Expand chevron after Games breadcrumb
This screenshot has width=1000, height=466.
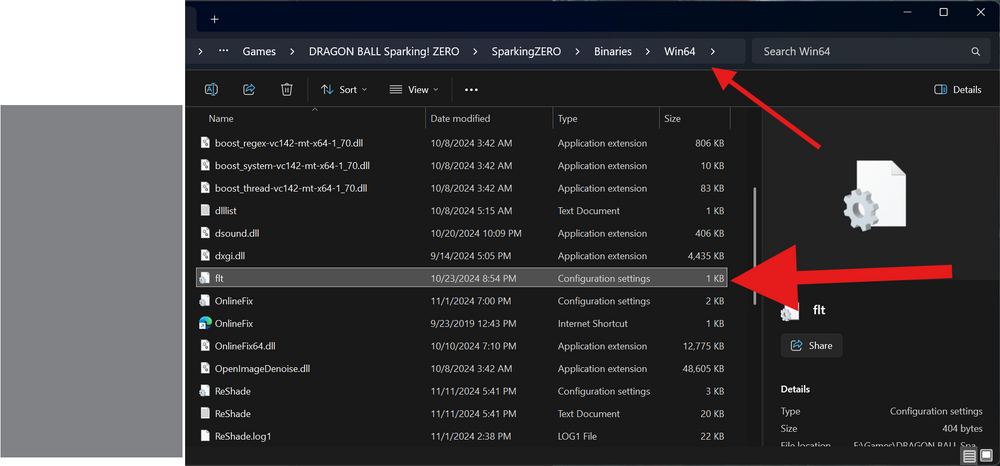tap(292, 52)
